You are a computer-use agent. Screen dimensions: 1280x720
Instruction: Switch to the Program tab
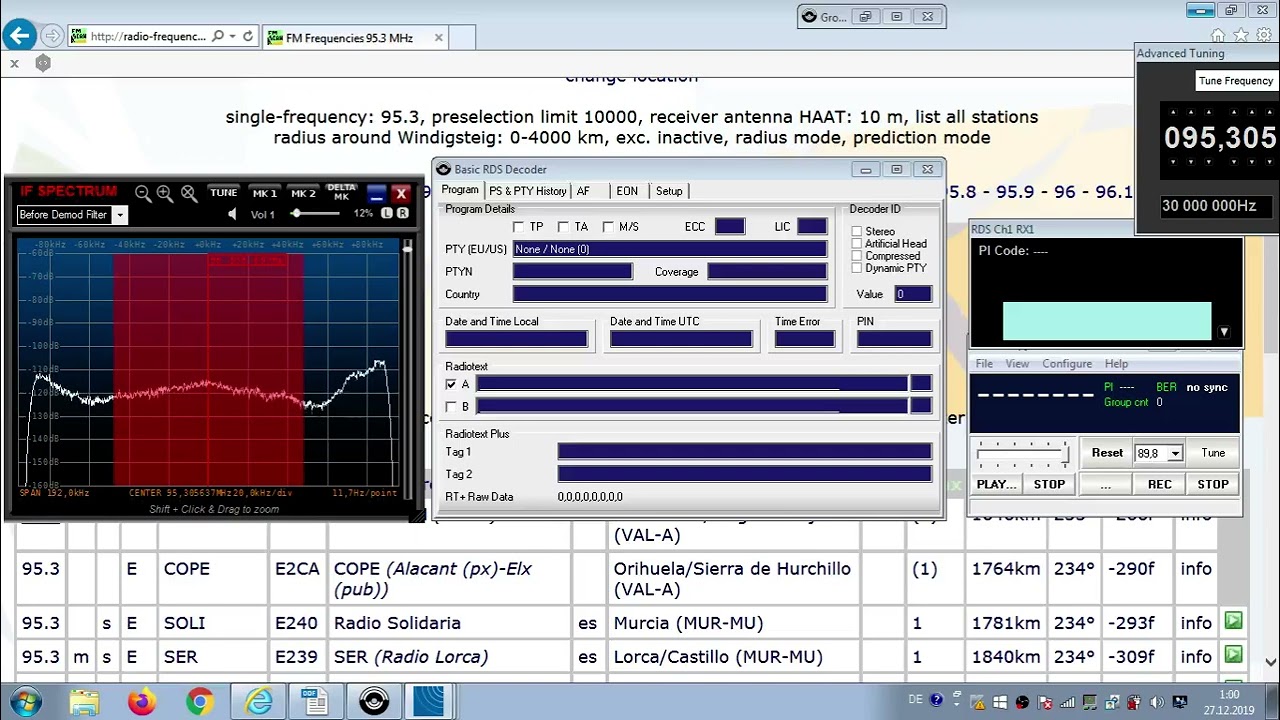tap(460, 190)
